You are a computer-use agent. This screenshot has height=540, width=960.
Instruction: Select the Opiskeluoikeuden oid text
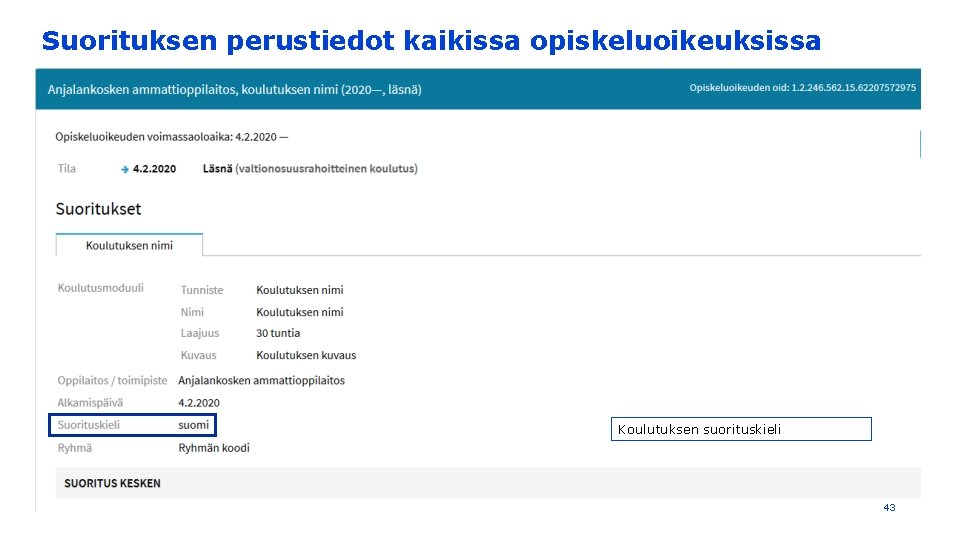(803, 88)
